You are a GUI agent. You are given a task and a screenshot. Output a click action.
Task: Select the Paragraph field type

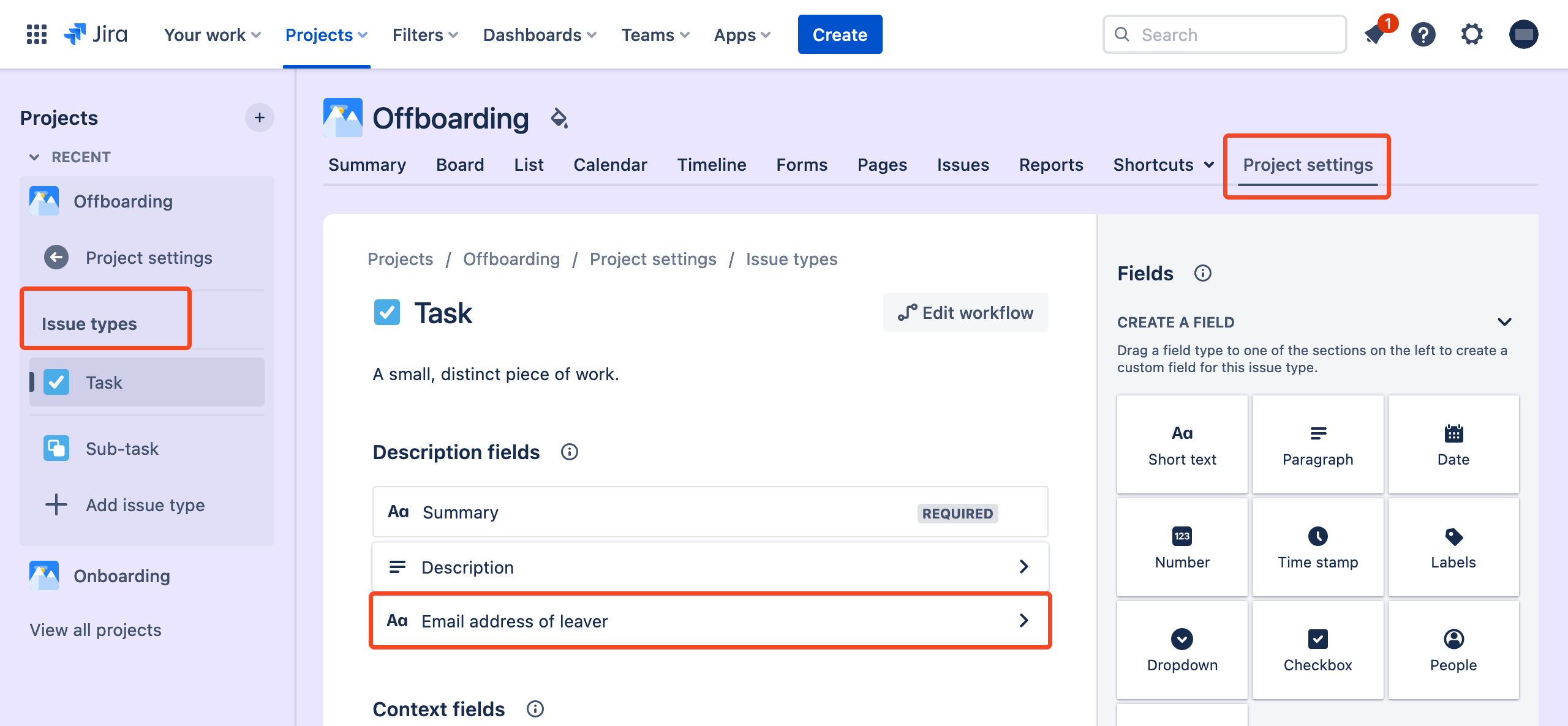[1318, 444]
